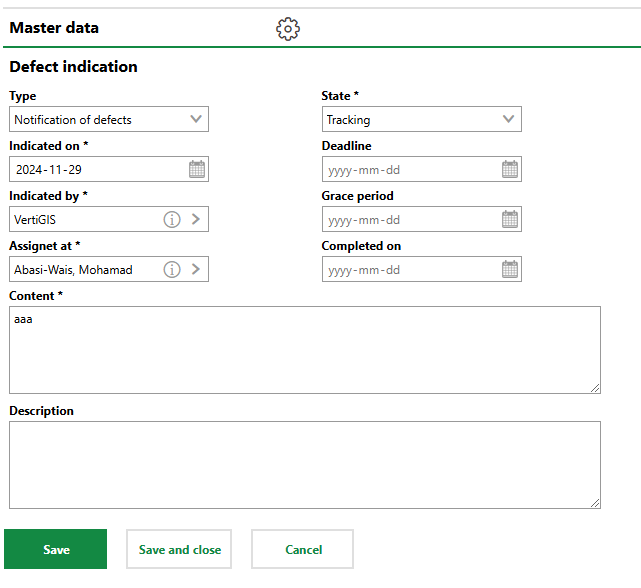Expand the Type dropdown
This screenshot has height=588, width=641.
(x=196, y=120)
